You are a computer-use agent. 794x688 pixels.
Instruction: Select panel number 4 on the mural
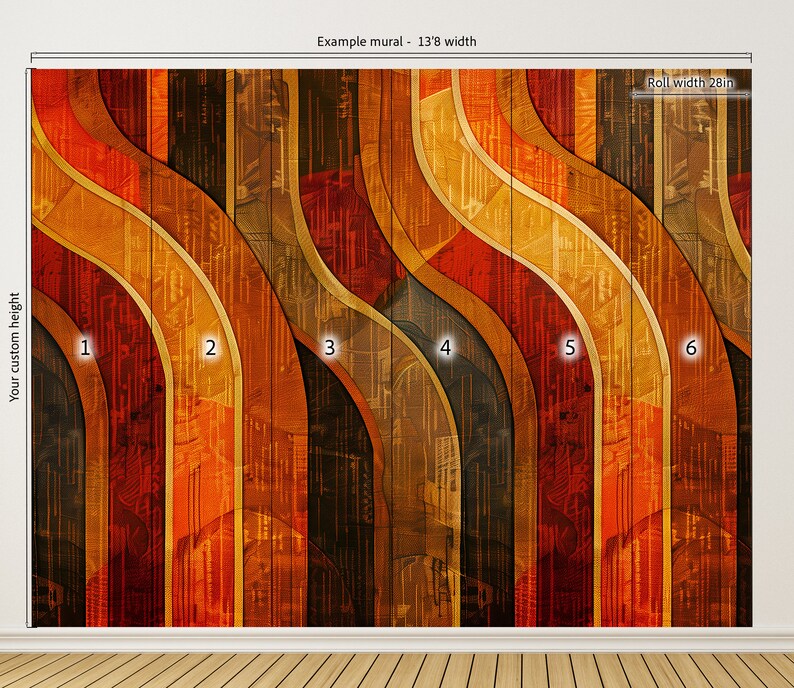[x=445, y=348]
